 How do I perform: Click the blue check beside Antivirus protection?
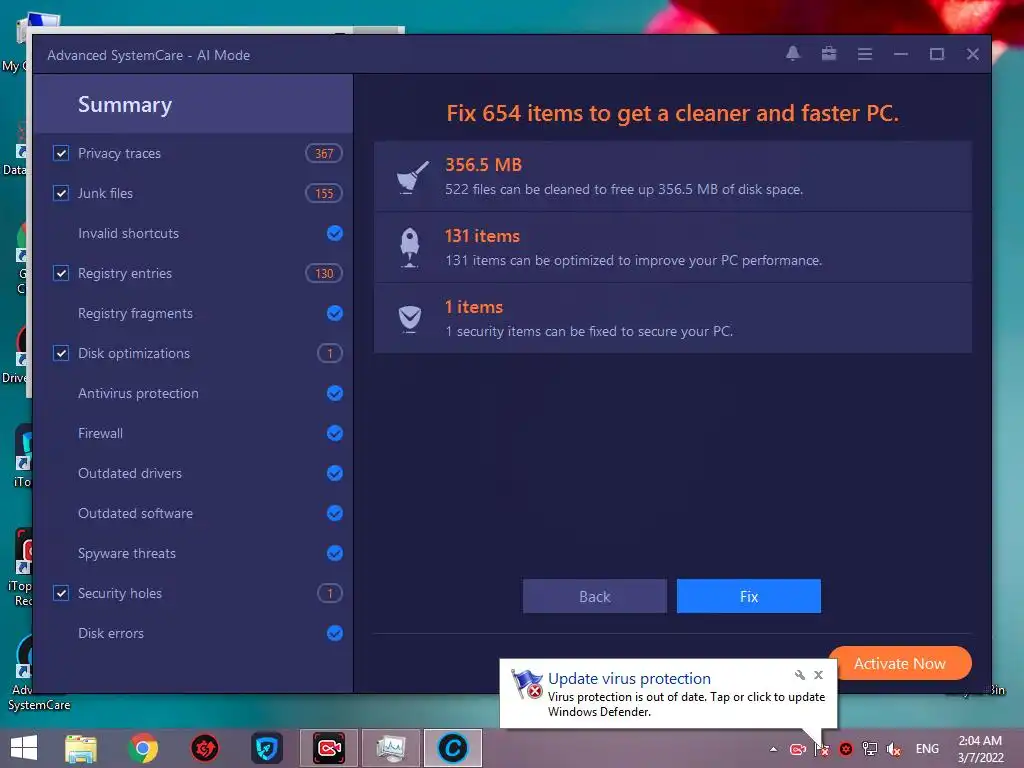click(x=334, y=393)
